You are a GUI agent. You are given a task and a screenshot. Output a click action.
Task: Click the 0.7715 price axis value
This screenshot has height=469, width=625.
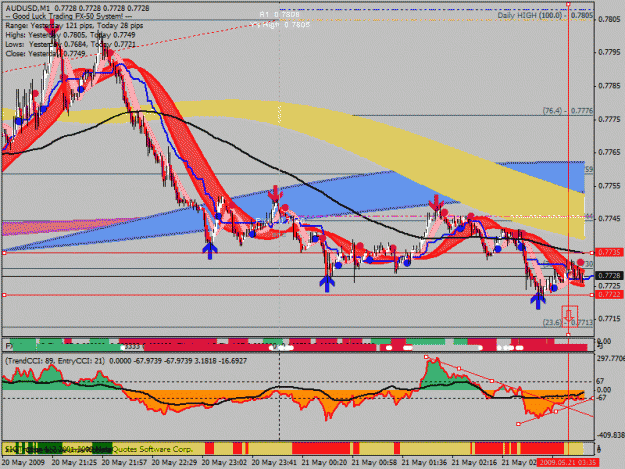tap(609, 318)
